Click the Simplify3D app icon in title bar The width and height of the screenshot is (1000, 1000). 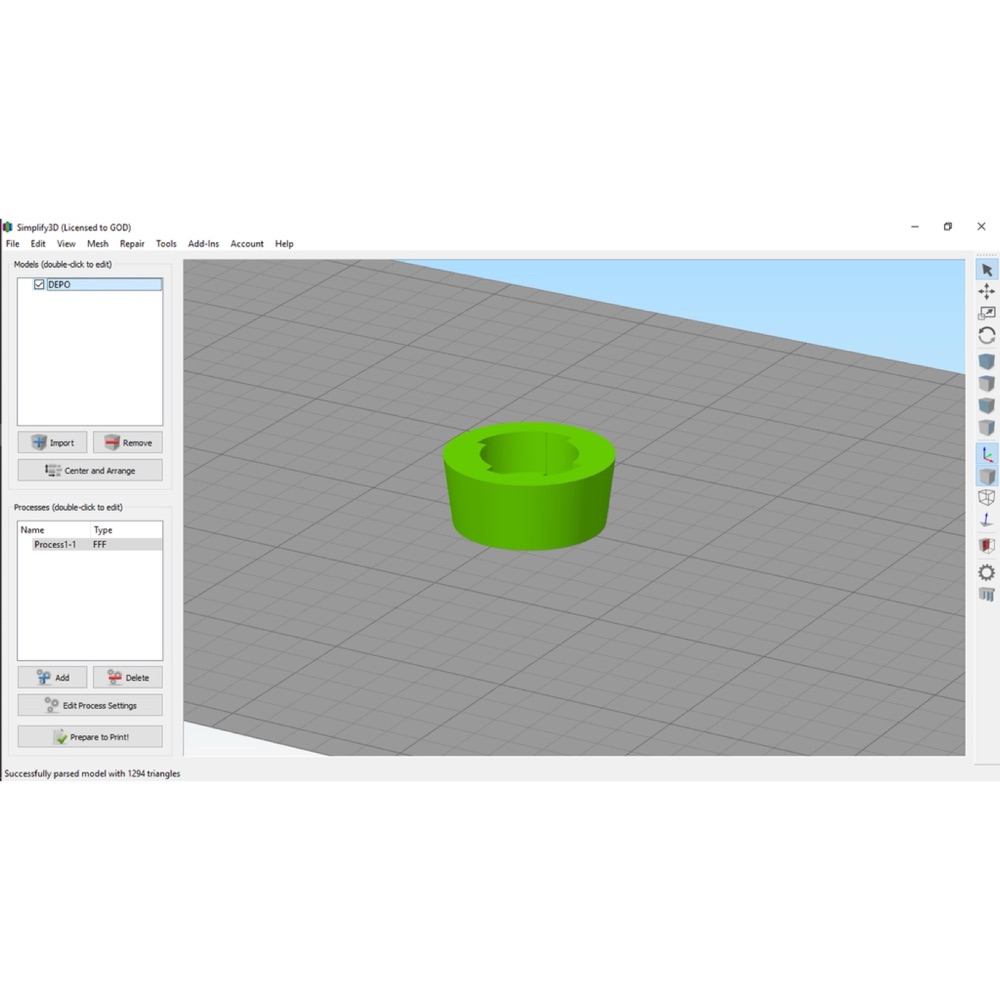click(x=8, y=227)
